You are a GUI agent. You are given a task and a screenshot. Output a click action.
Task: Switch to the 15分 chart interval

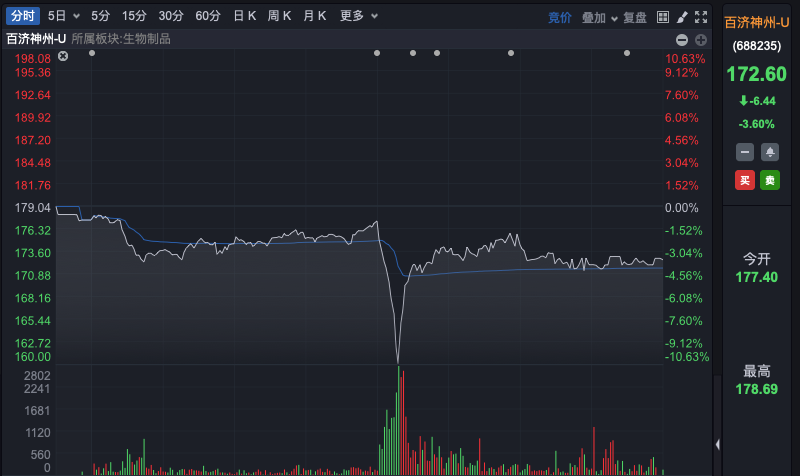click(134, 16)
